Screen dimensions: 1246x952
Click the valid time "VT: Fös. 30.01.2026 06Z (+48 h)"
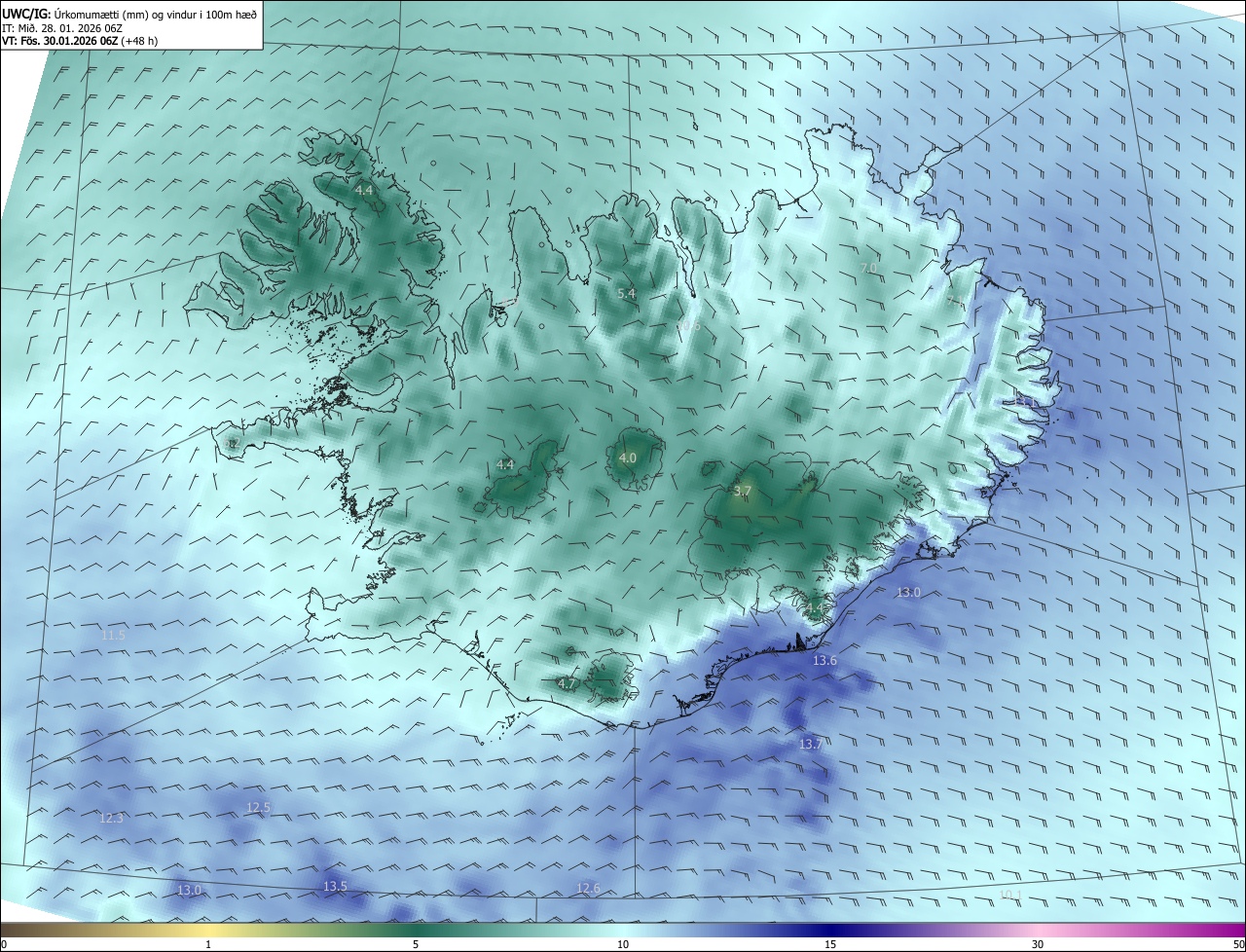pyautogui.click(x=80, y=41)
